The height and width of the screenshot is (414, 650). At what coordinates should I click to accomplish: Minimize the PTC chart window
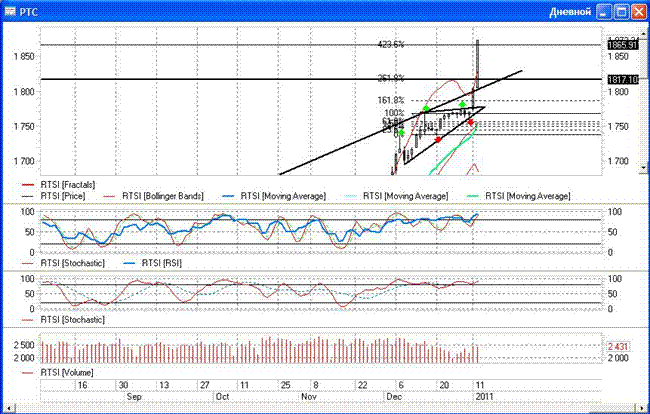coord(604,12)
